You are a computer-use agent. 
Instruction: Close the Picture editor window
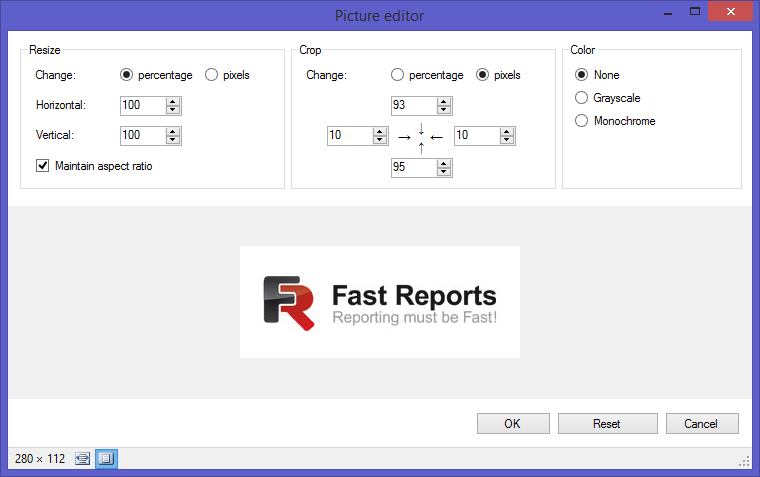pos(730,11)
